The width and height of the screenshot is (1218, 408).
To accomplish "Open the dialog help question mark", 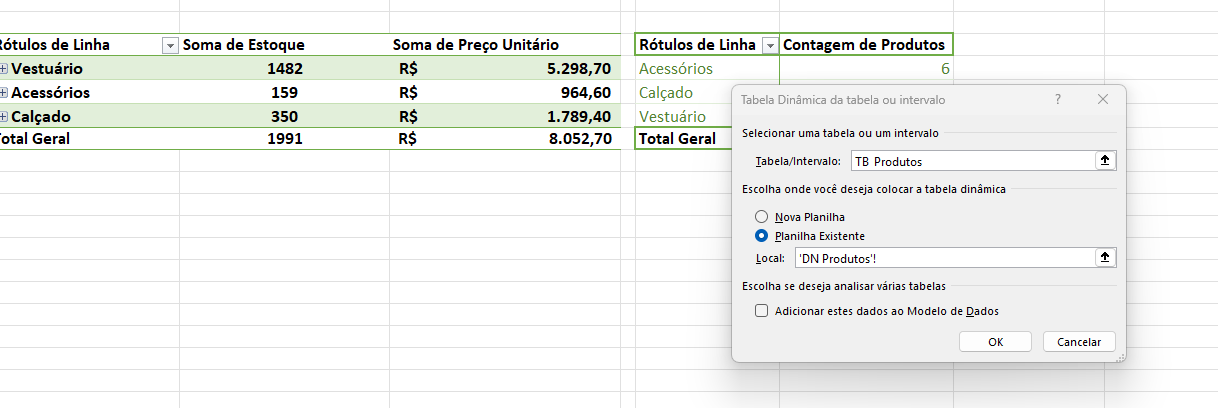I will (1058, 100).
